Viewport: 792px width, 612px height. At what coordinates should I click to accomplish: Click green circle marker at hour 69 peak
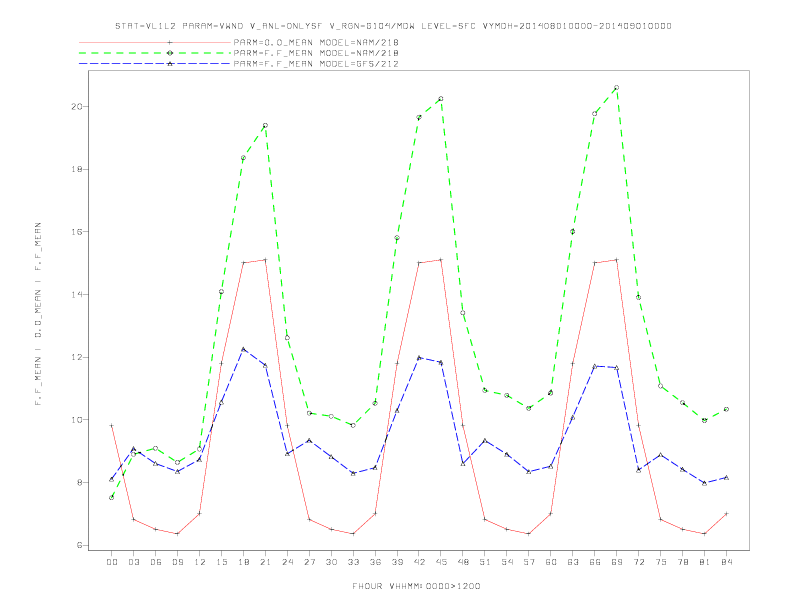pos(616,87)
